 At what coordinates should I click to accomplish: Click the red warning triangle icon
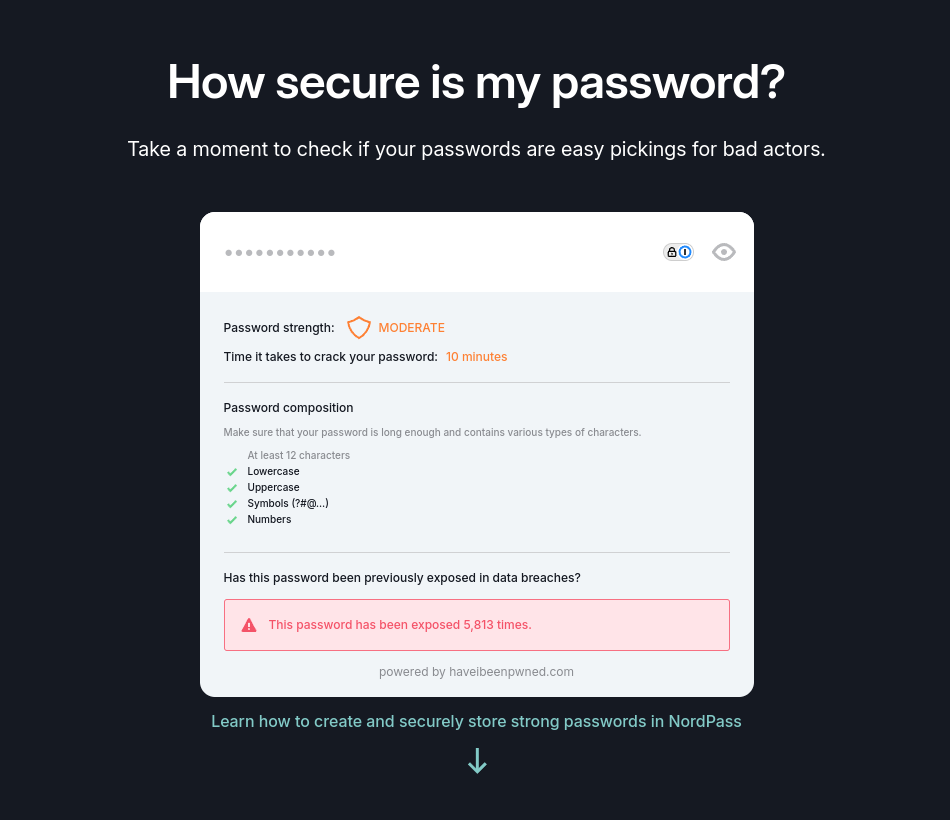click(249, 625)
